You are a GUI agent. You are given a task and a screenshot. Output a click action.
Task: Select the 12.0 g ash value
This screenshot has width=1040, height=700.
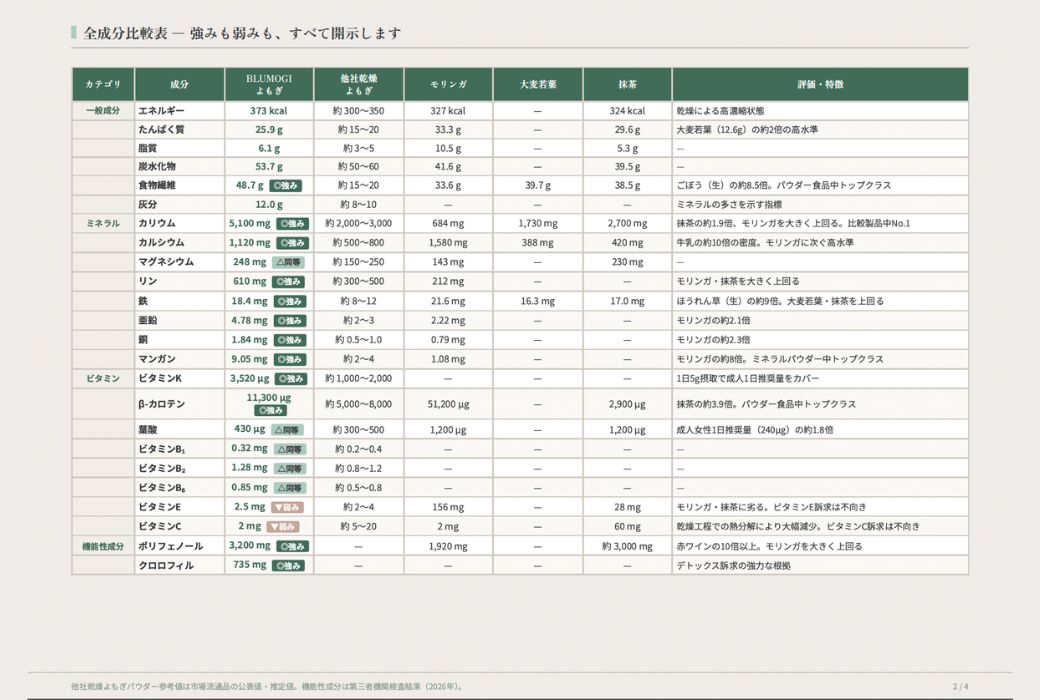[x=269, y=204]
